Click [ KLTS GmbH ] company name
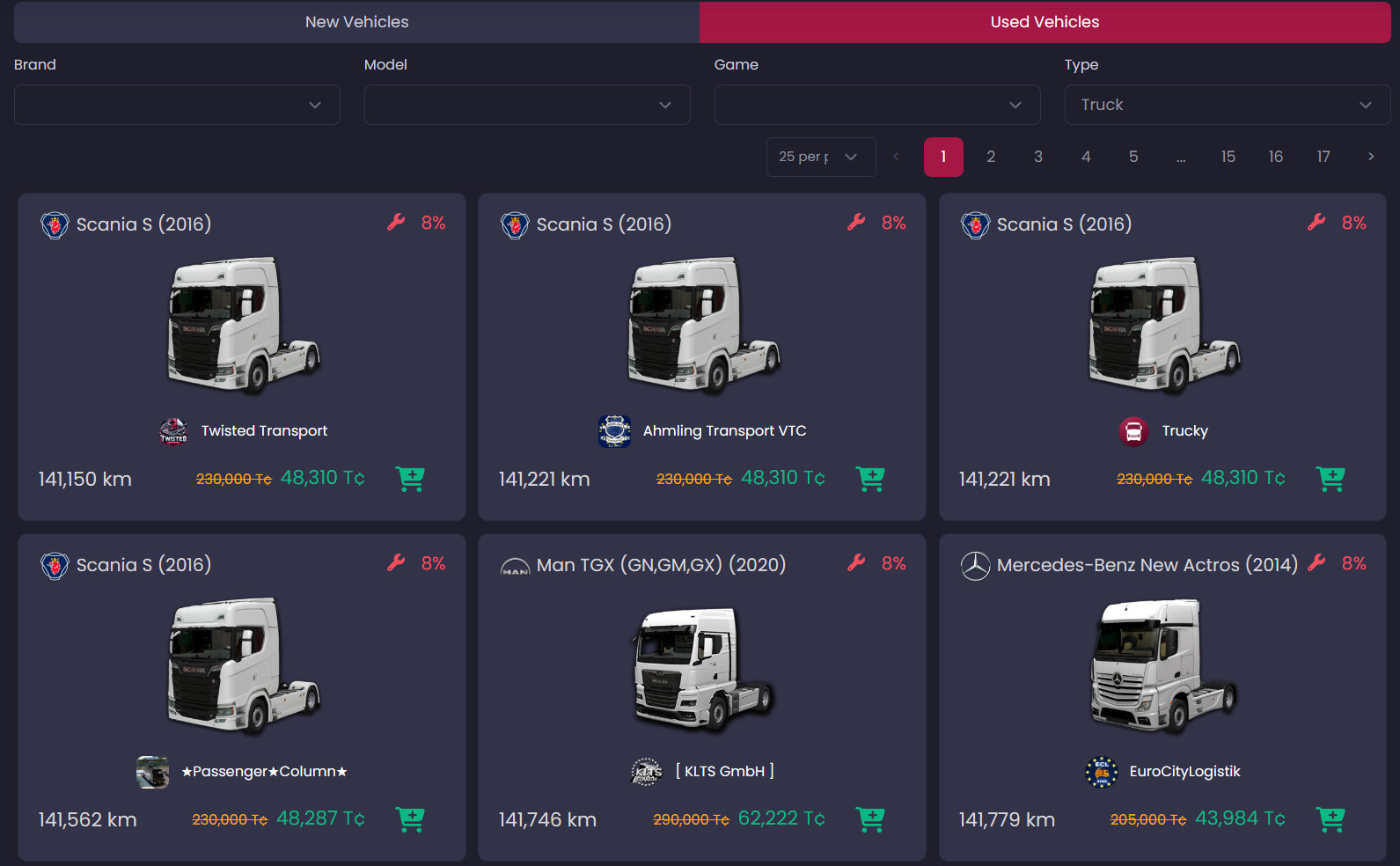The image size is (1400, 866). tap(725, 772)
